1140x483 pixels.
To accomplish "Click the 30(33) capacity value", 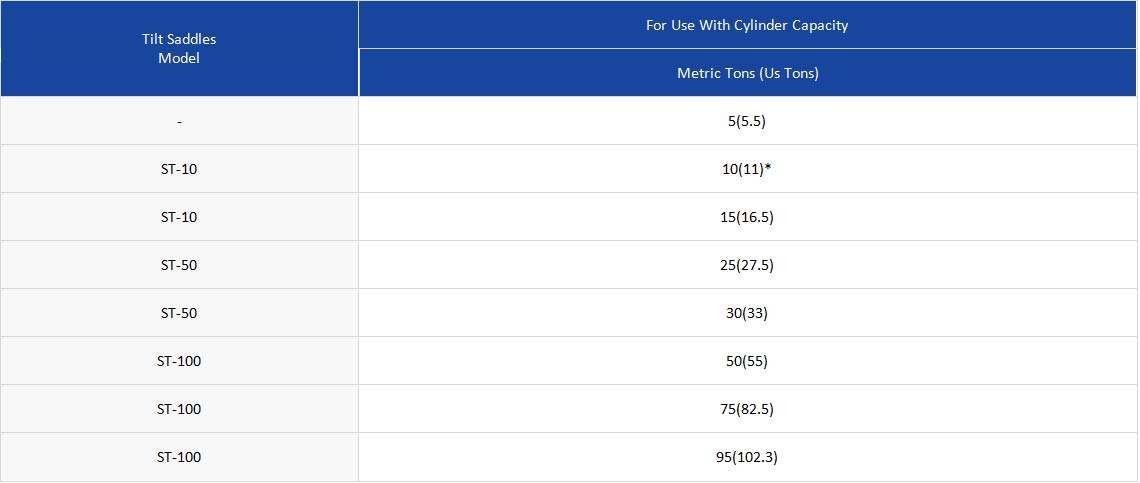I will (x=747, y=313).
